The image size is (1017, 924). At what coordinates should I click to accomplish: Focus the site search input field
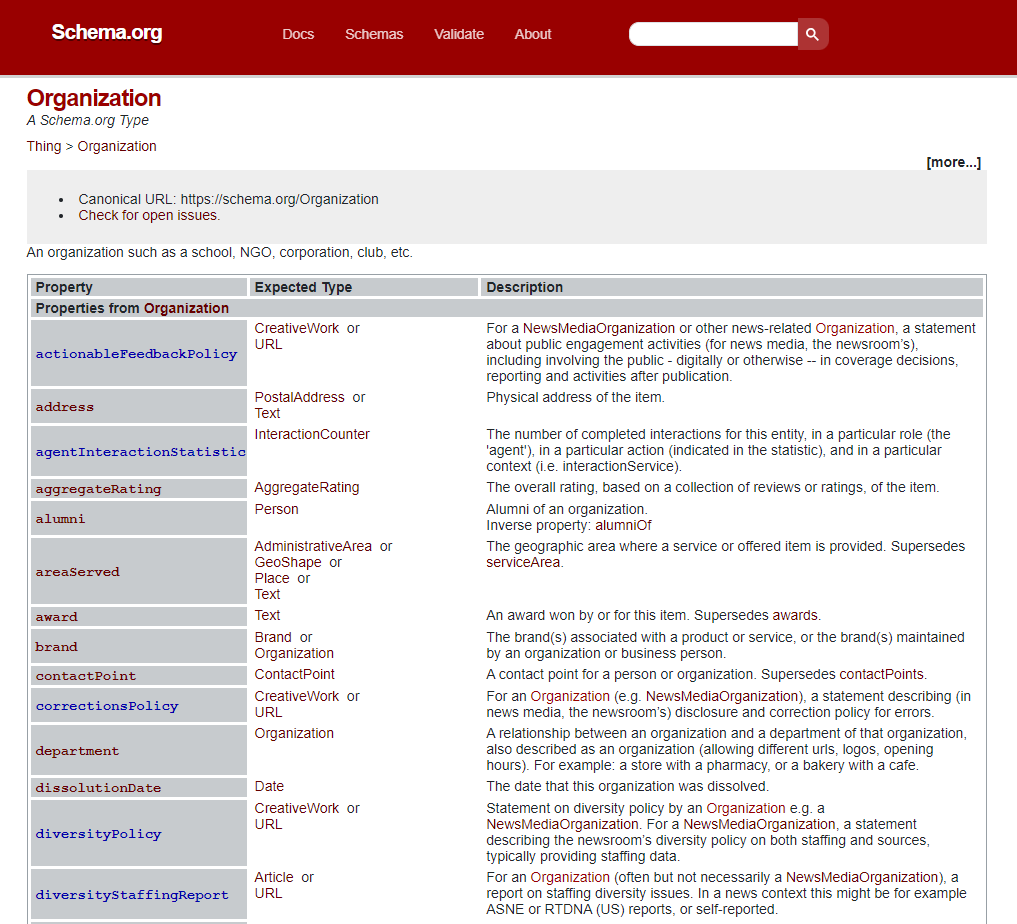712,34
